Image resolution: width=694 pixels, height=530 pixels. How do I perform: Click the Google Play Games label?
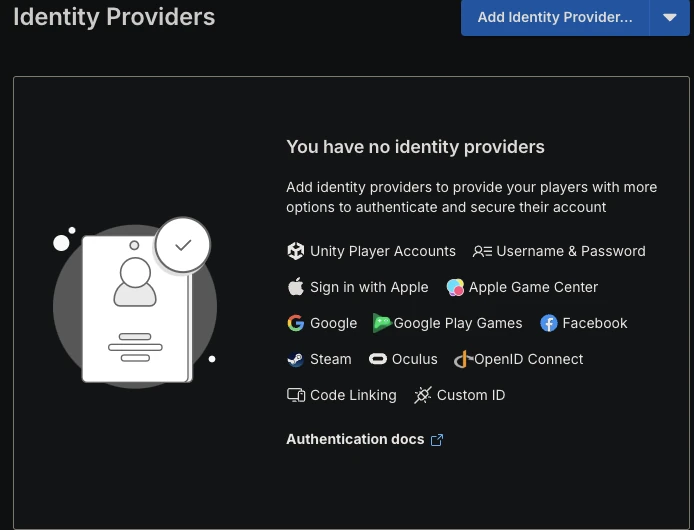(458, 323)
